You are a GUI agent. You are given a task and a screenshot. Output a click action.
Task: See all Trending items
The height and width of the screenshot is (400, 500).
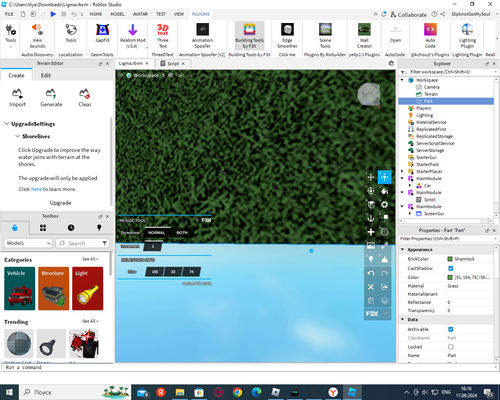(x=90, y=321)
